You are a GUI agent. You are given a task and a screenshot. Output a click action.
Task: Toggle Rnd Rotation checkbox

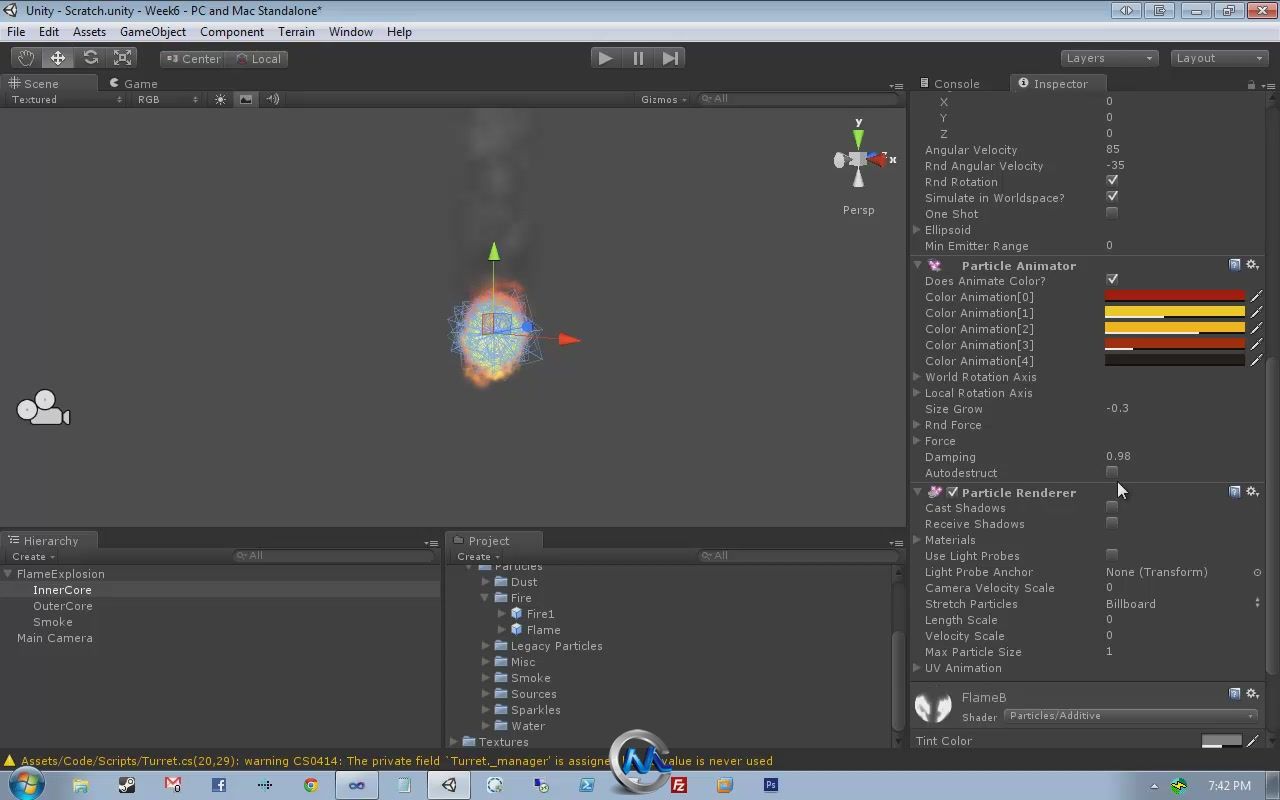(1112, 181)
